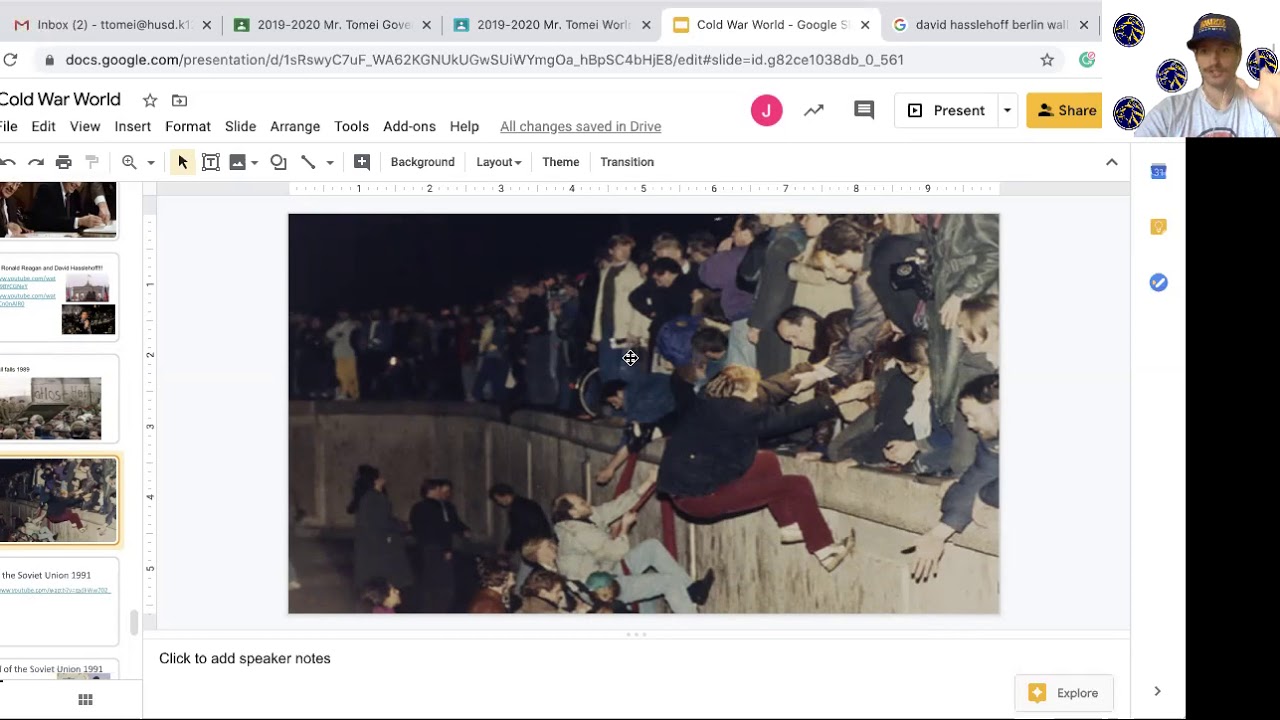The image size is (1280, 720).
Task: Star the Cold War World presentation
Action: pos(150,100)
